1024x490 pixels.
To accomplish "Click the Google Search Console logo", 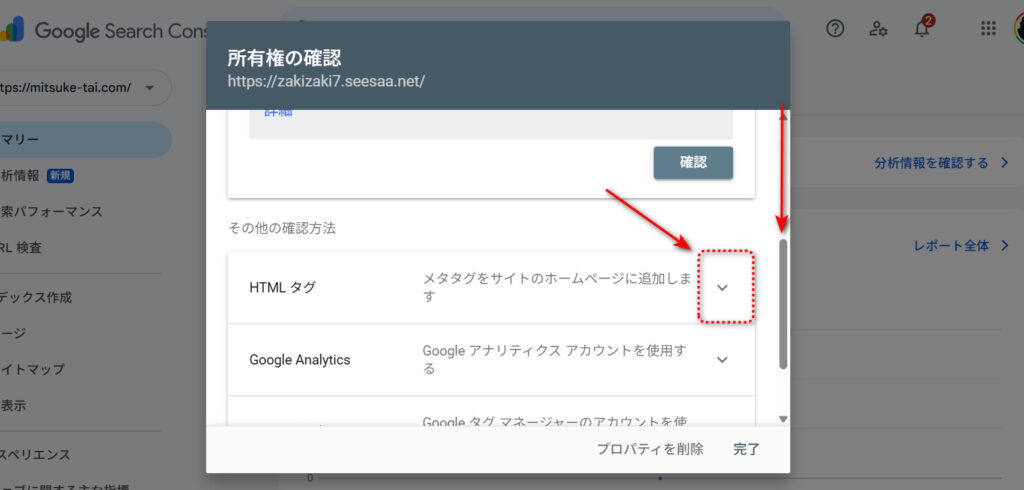I will (100, 31).
